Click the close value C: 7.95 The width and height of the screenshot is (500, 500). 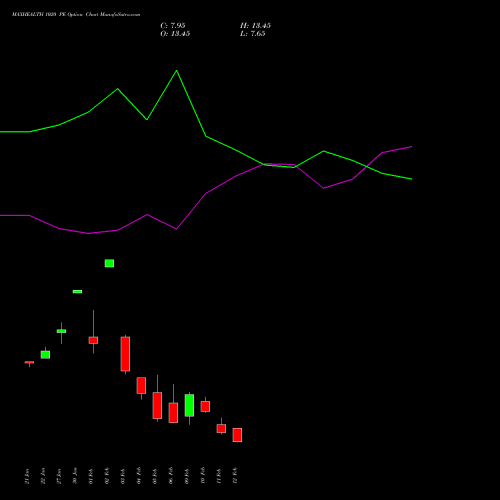click(x=173, y=26)
